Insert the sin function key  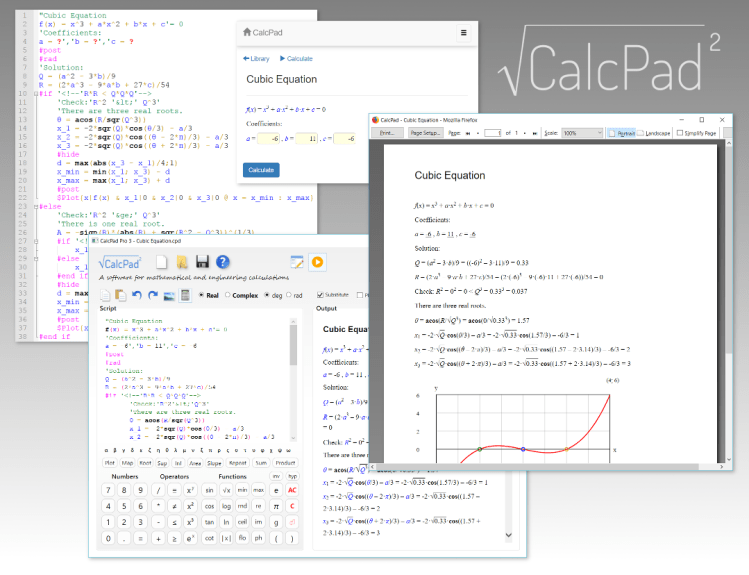[x=210, y=490]
